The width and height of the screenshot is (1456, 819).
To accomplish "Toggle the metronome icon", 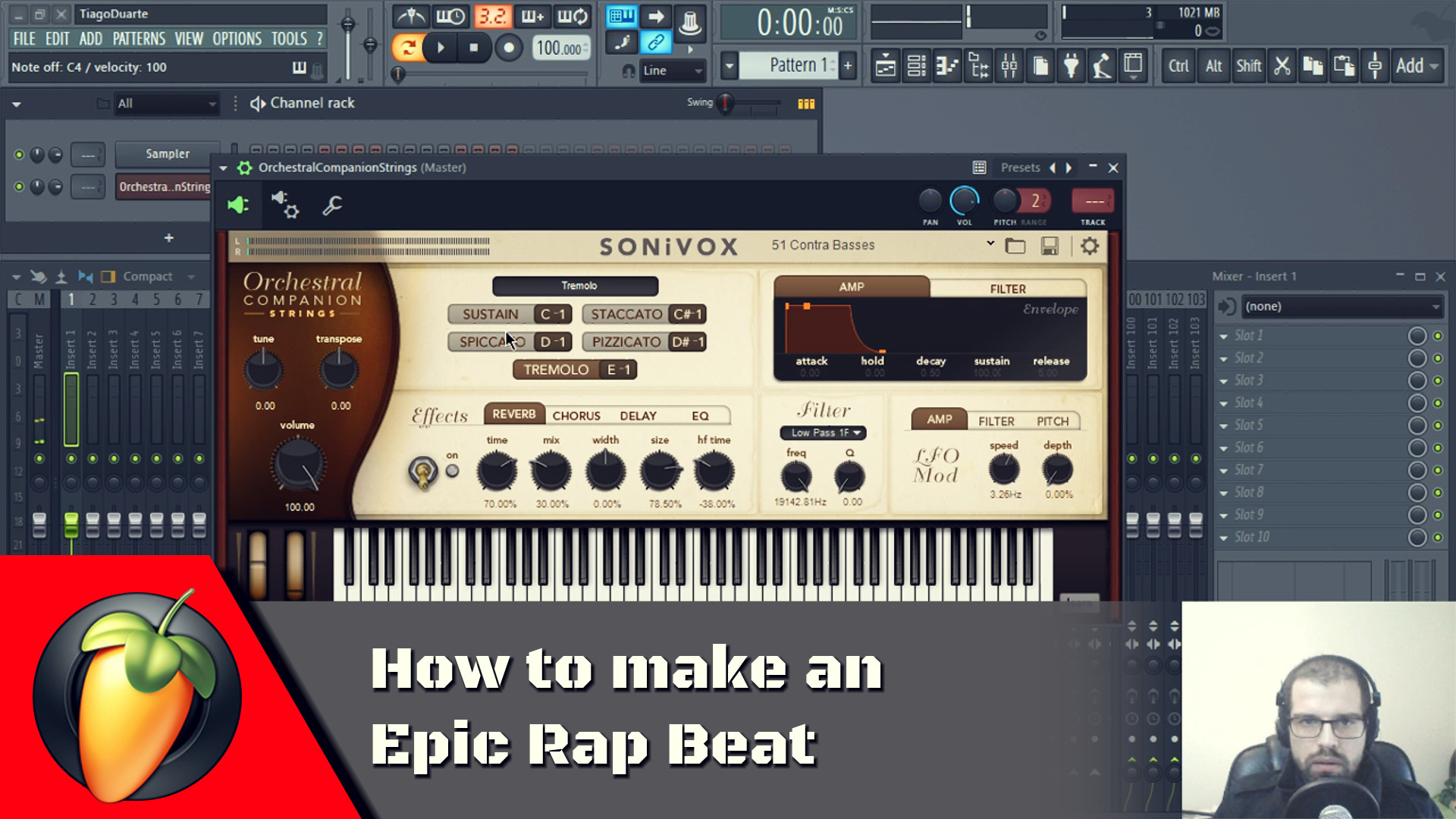I will [411, 16].
